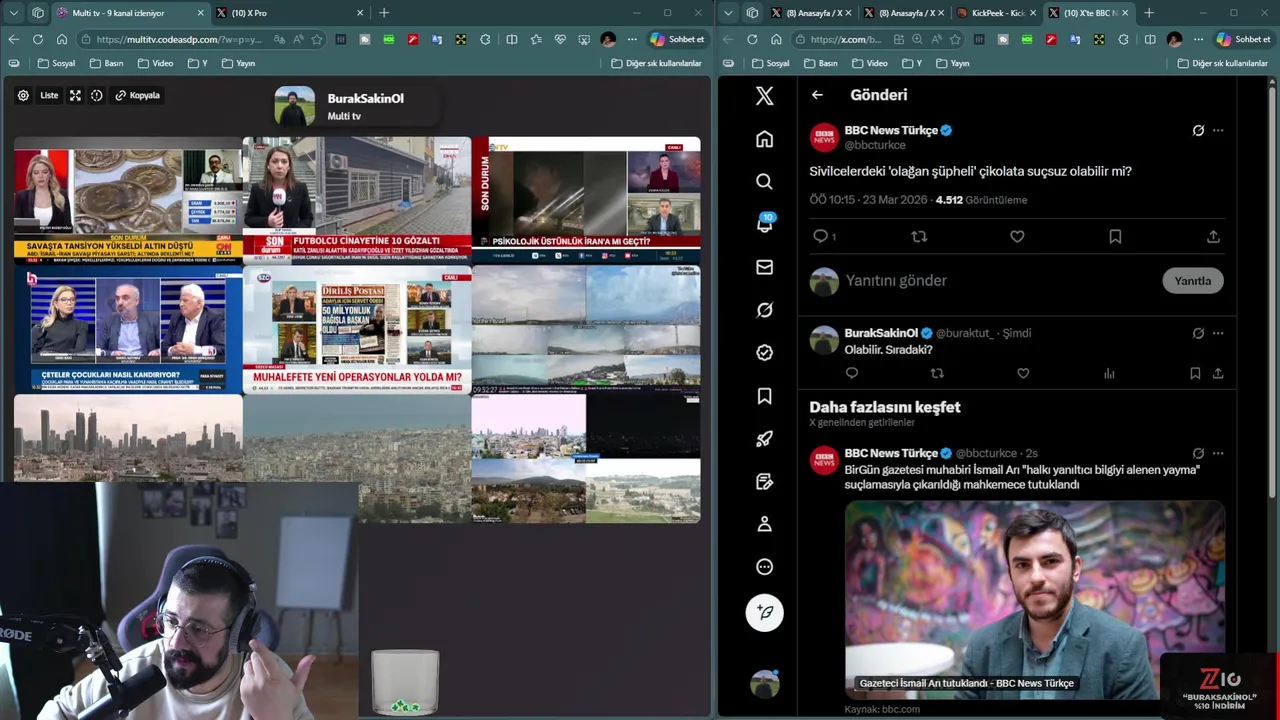This screenshot has width=1280, height=720.
Task: Open the verified badge item in the X sidebar
Action: (764, 353)
